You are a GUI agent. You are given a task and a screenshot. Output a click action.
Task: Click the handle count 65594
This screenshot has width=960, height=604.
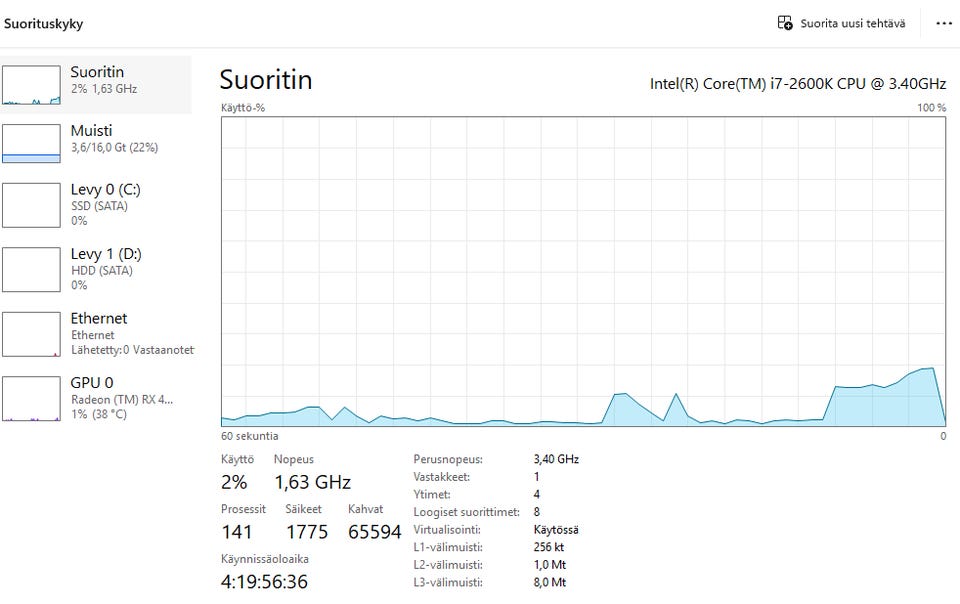point(375,532)
